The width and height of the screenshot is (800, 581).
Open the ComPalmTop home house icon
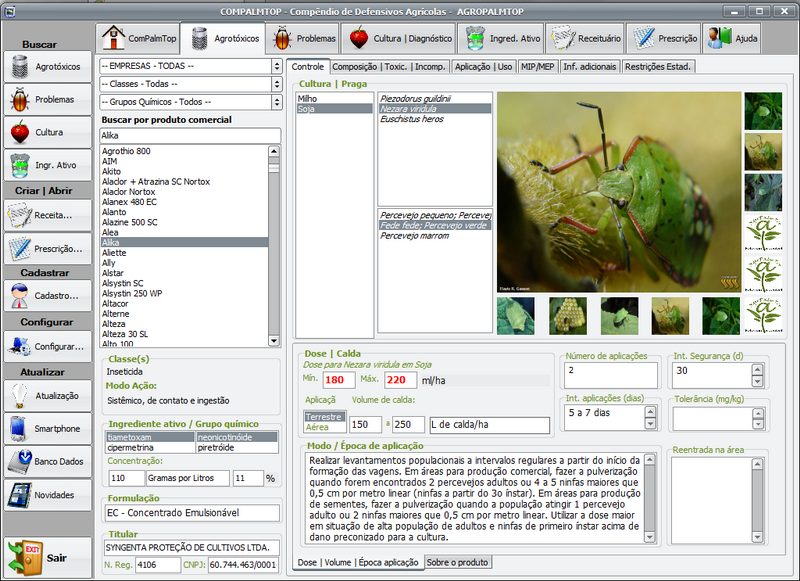(x=113, y=38)
